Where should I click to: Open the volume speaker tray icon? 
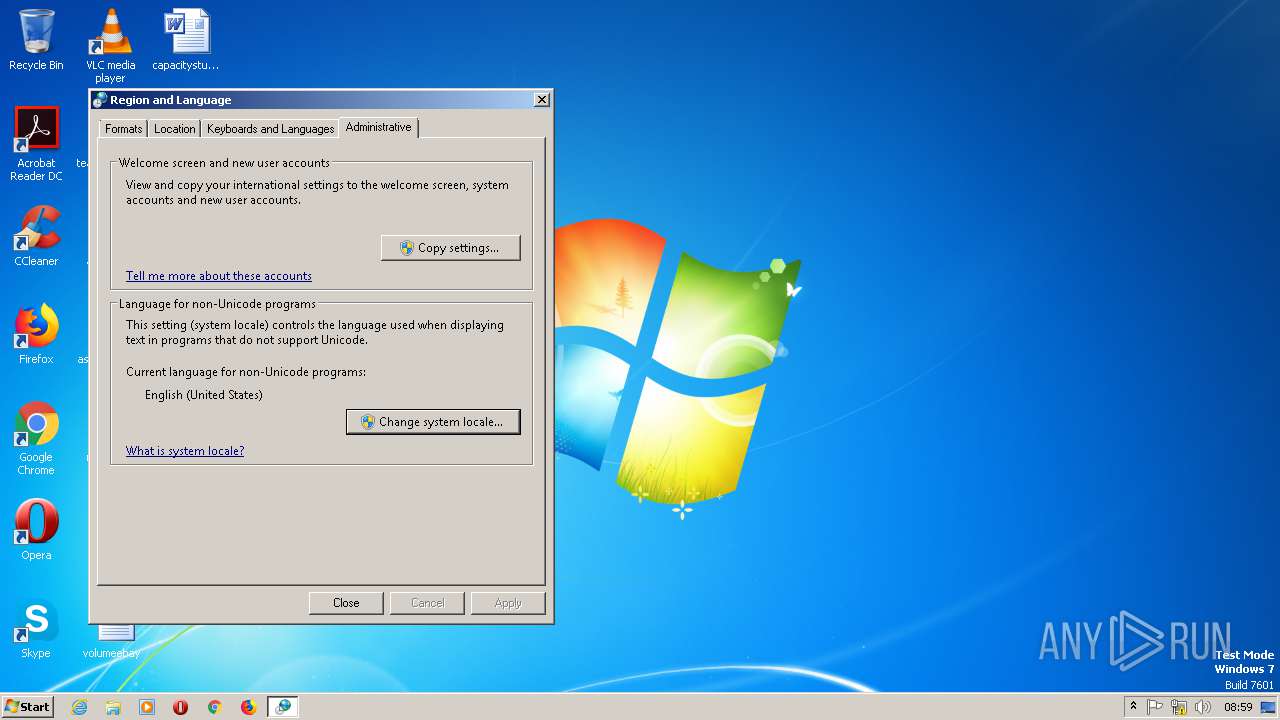pos(1202,707)
